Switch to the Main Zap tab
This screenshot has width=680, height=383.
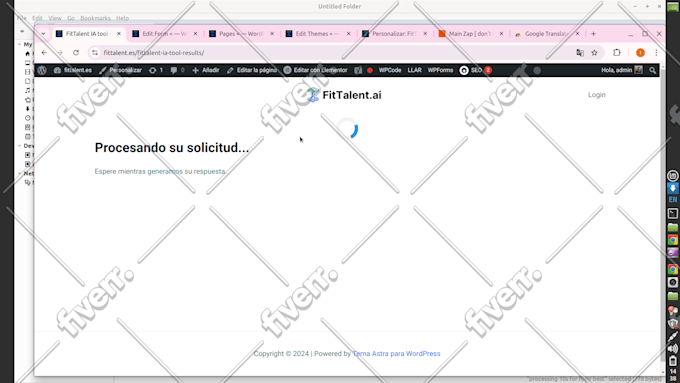(471, 34)
